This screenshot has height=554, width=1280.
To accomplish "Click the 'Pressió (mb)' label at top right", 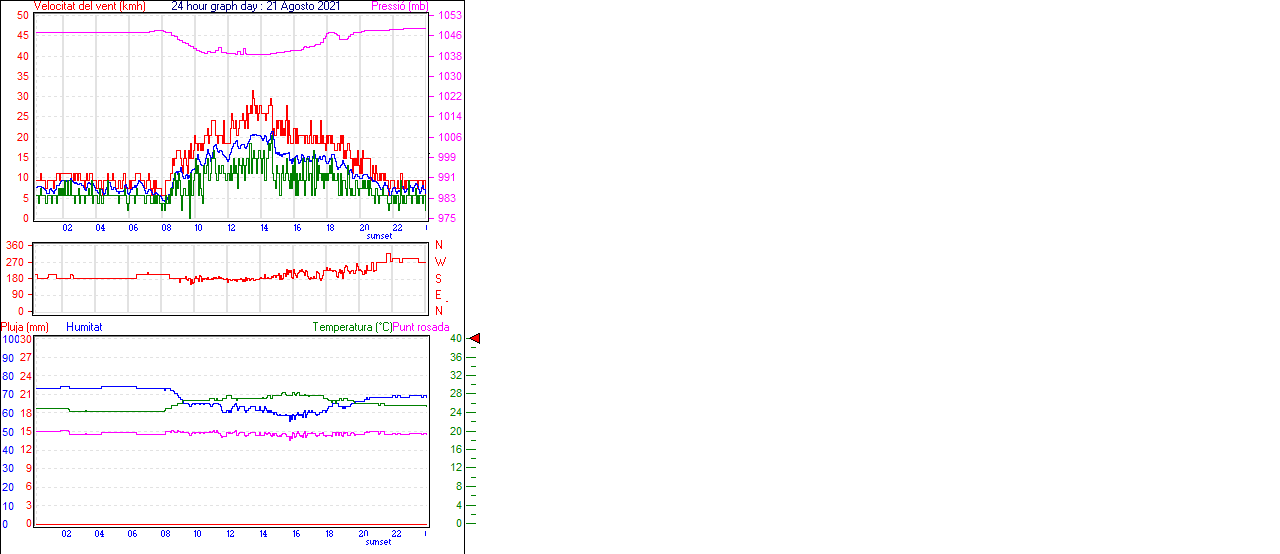I will tap(398, 6).
